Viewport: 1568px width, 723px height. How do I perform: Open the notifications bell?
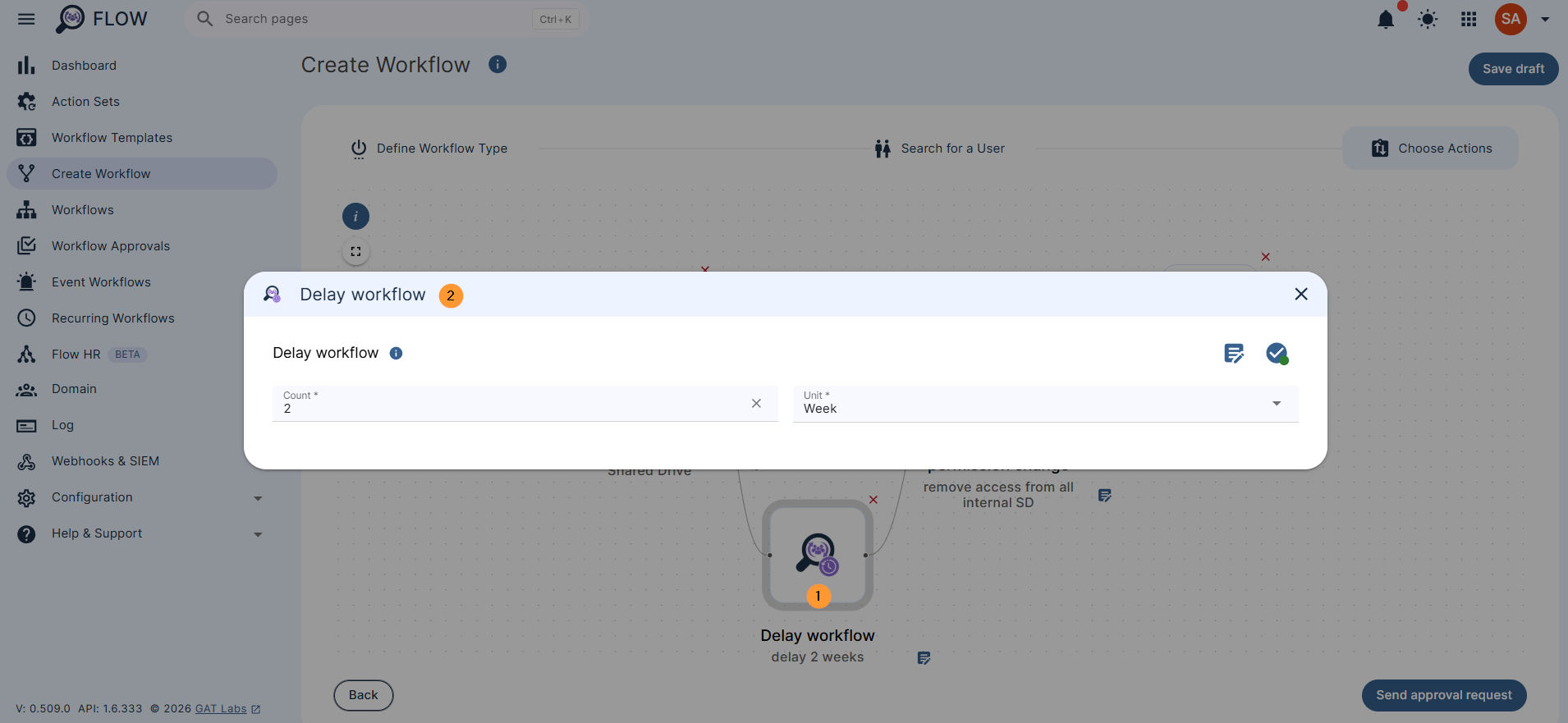(1386, 19)
